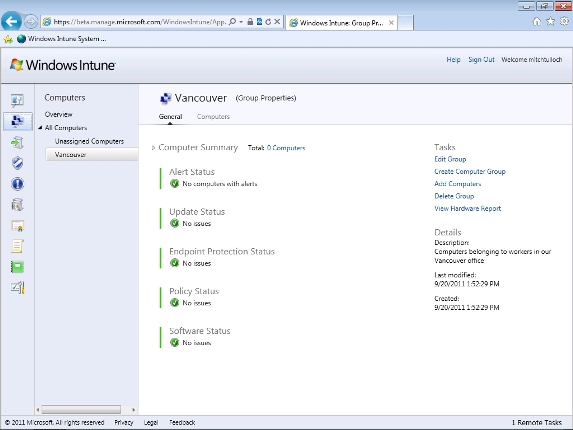Click the Policy Status heading

194,291
